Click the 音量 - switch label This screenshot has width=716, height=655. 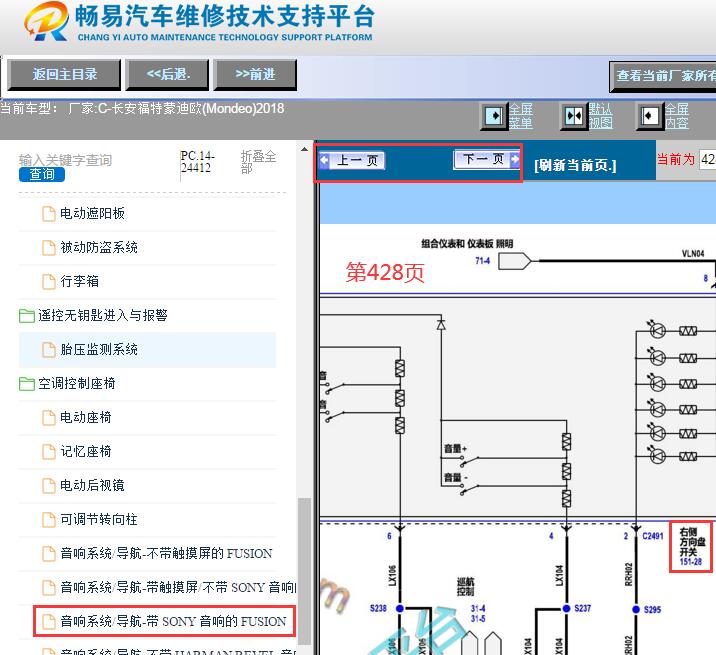[x=456, y=478]
